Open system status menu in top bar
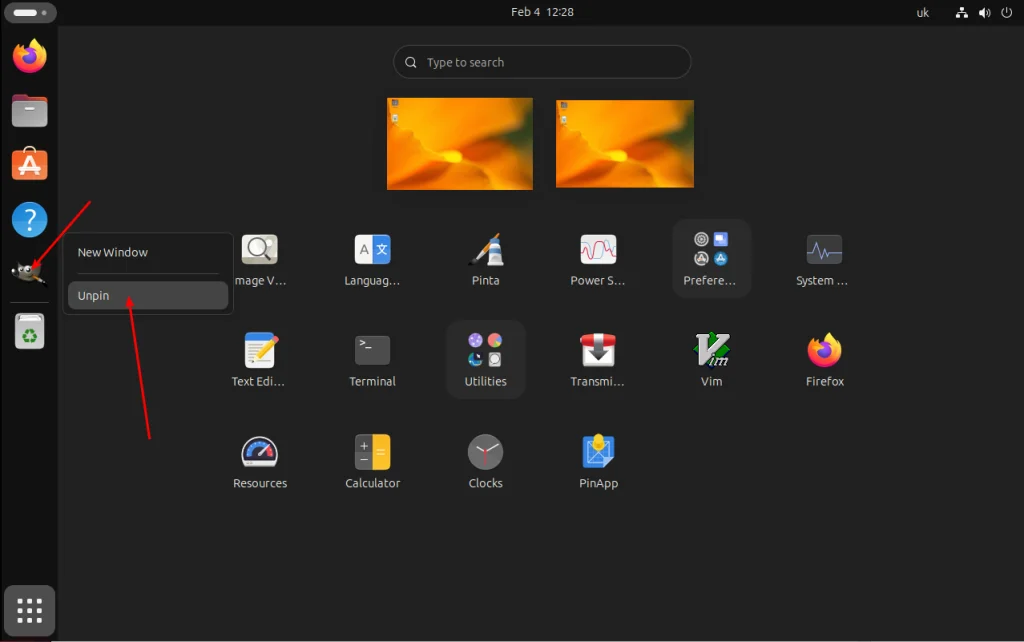Viewport: 1024px width, 642px height. tap(984, 13)
